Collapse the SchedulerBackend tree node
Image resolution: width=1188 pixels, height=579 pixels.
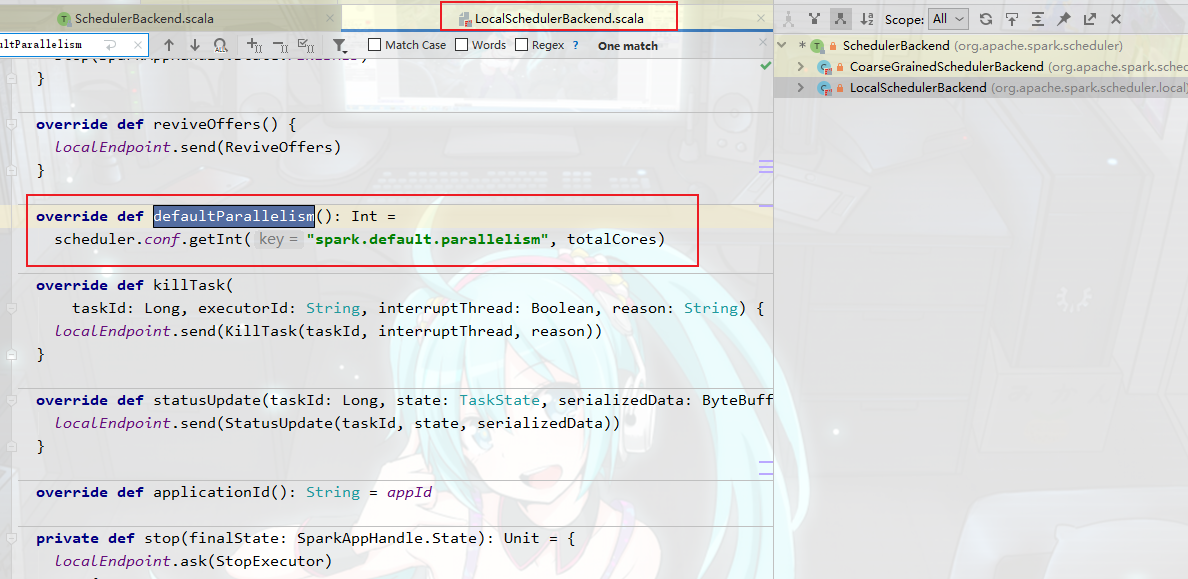(783, 46)
